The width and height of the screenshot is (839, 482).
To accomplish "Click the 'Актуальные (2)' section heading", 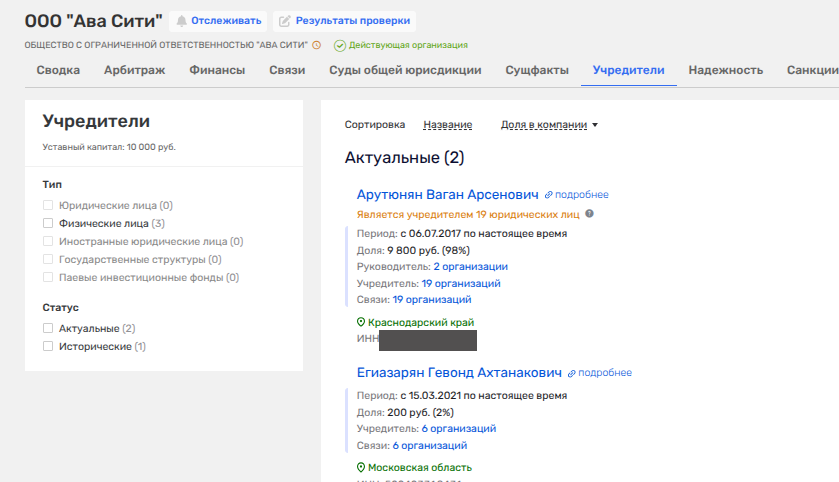I will point(405,158).
